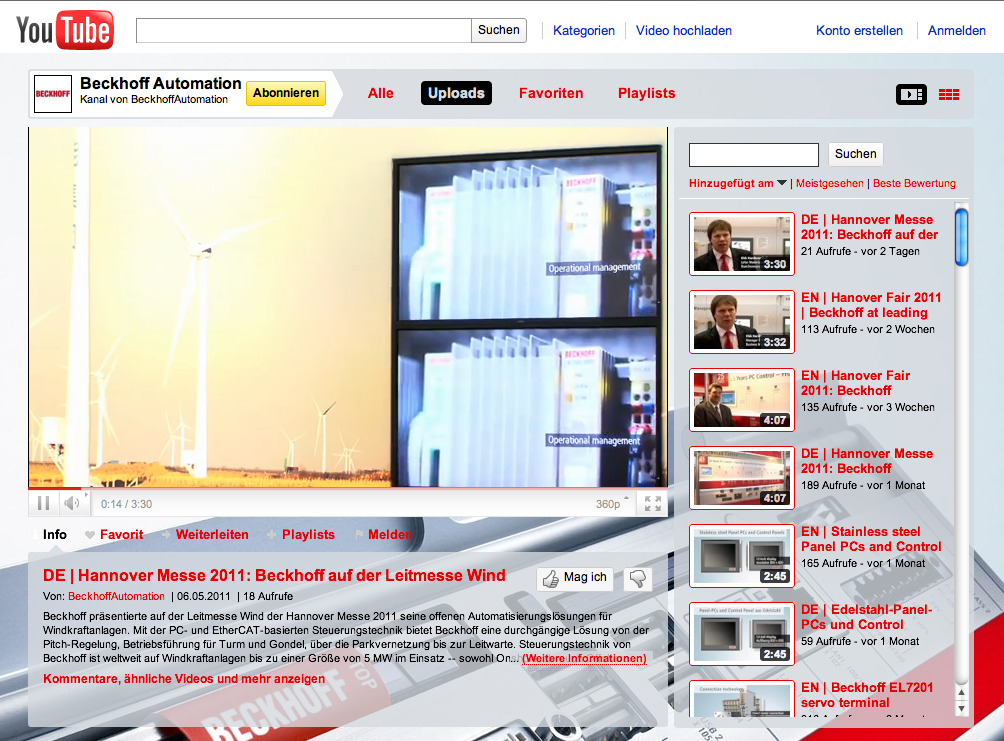The image size is (1004, 741).
Task: Open title EN | Beckhoff EL7201 servo terminal
Action: 867,695
